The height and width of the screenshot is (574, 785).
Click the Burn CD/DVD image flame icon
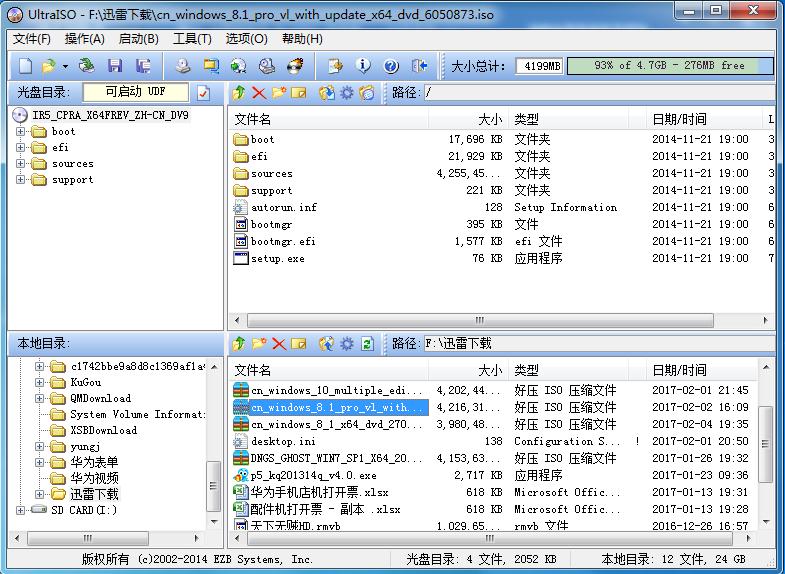pyautogui.click(x=295, y=66)
